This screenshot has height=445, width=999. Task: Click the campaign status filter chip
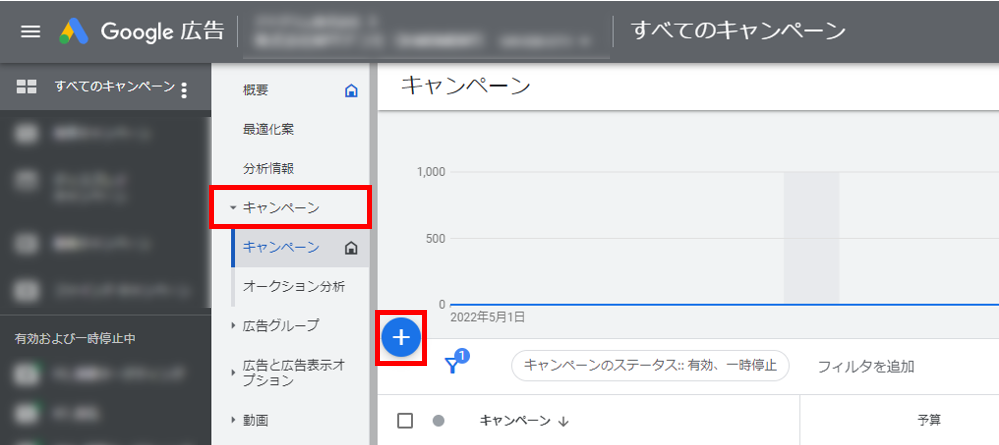pyautogui.click(x=650, y=366)
